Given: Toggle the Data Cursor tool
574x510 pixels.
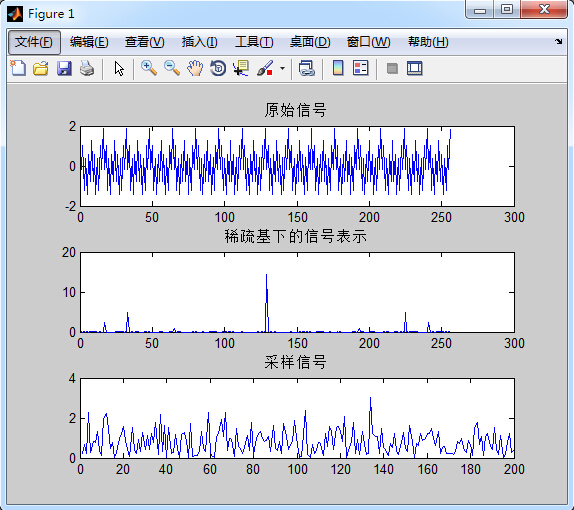Looking at the screenshot, I should [241, 68].
